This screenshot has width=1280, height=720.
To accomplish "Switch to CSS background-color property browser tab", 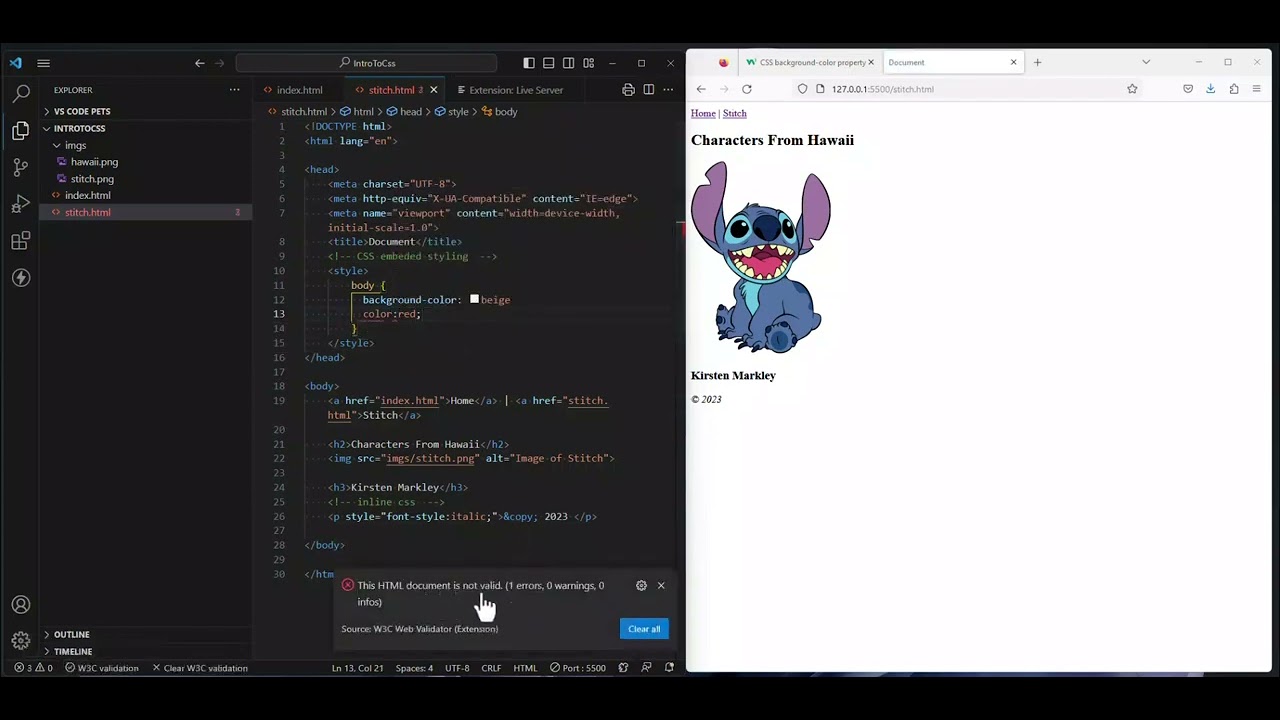I will (810, 62).
